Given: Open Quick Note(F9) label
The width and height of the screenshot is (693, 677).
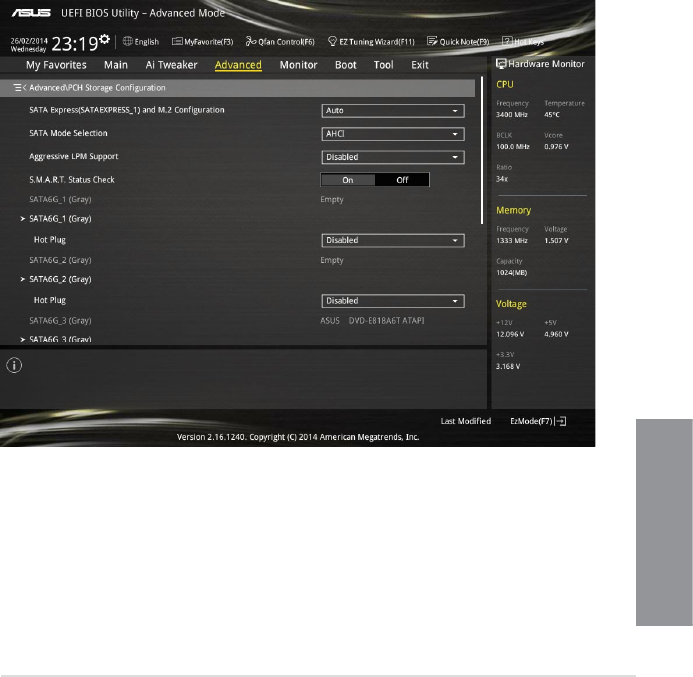Looking at the screenshot, I should point(465,42).
